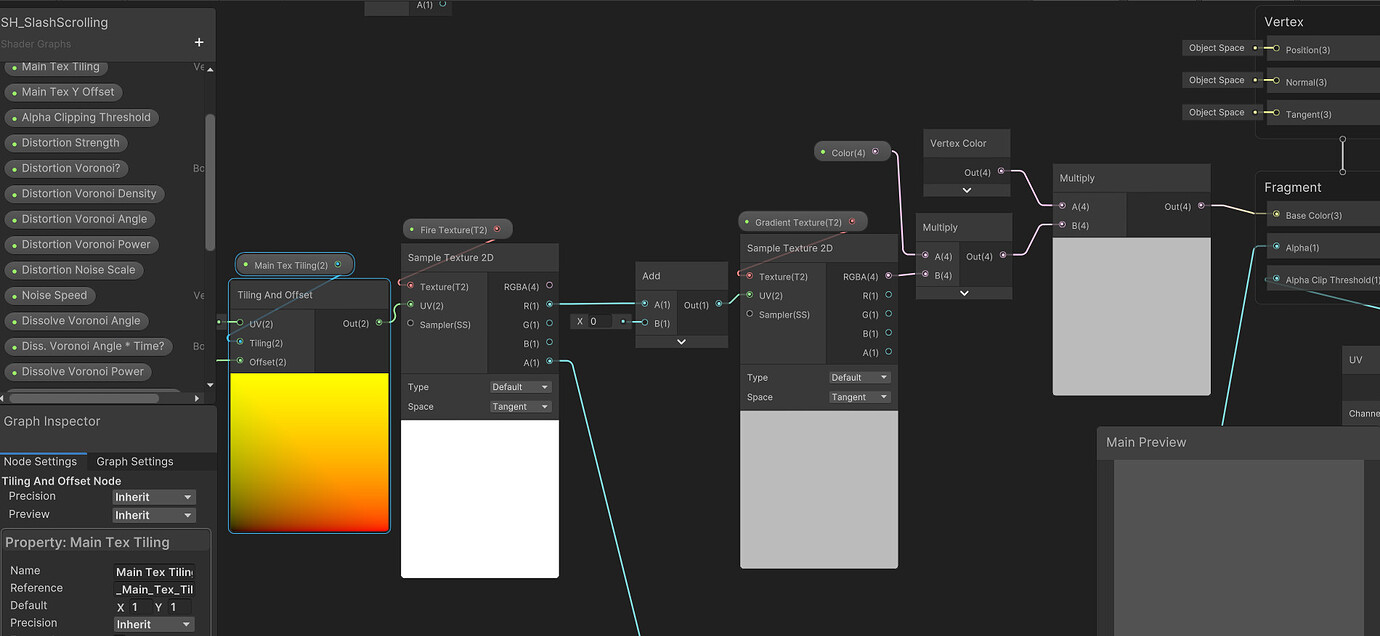
Task: Collapse the Multiply node using its chevron
Action: point(964,292)
